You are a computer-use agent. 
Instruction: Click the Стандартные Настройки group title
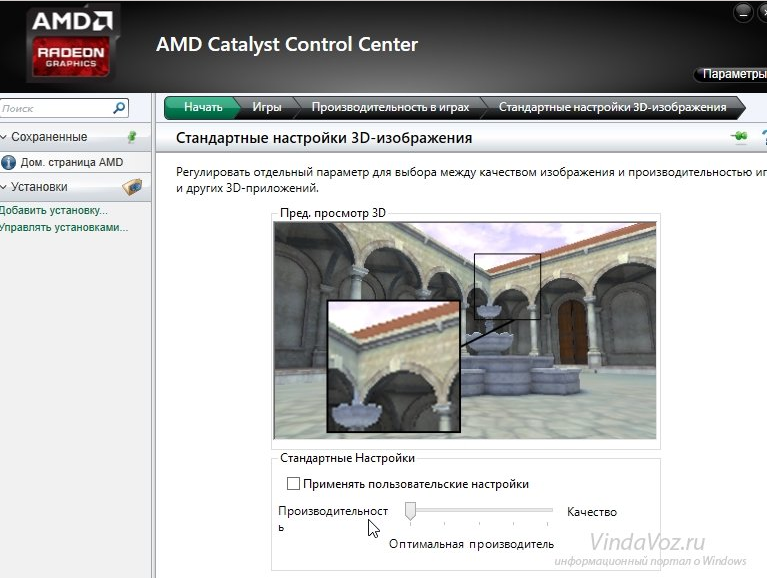[x=347, y=458]
